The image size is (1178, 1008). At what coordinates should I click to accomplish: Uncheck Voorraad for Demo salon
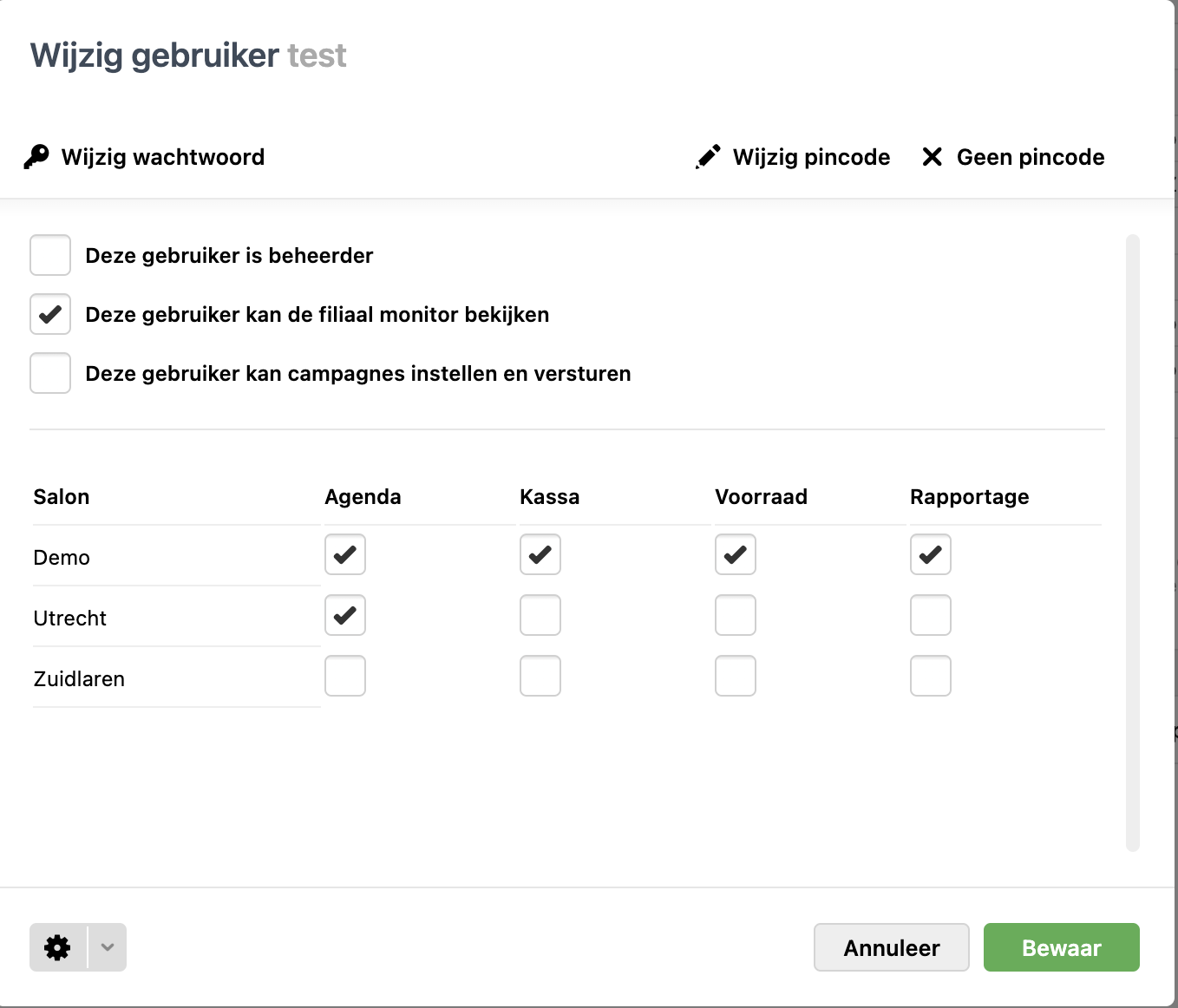(x=736, y=555)
